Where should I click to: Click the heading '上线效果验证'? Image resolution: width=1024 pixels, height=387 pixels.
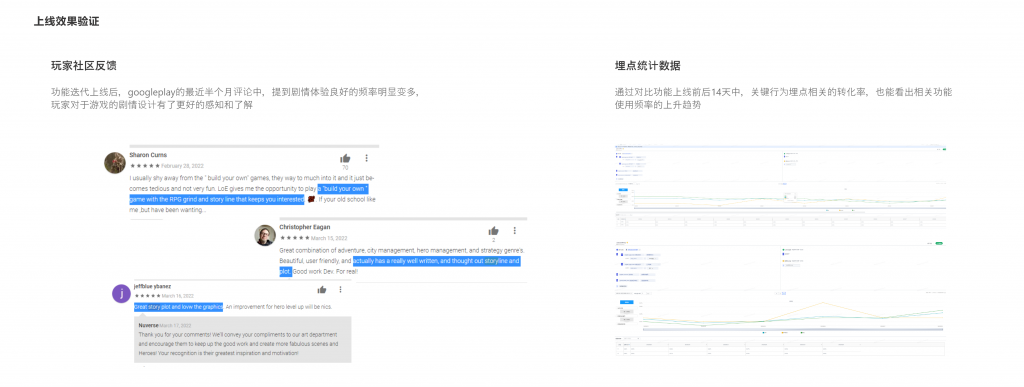pos(67,22)
